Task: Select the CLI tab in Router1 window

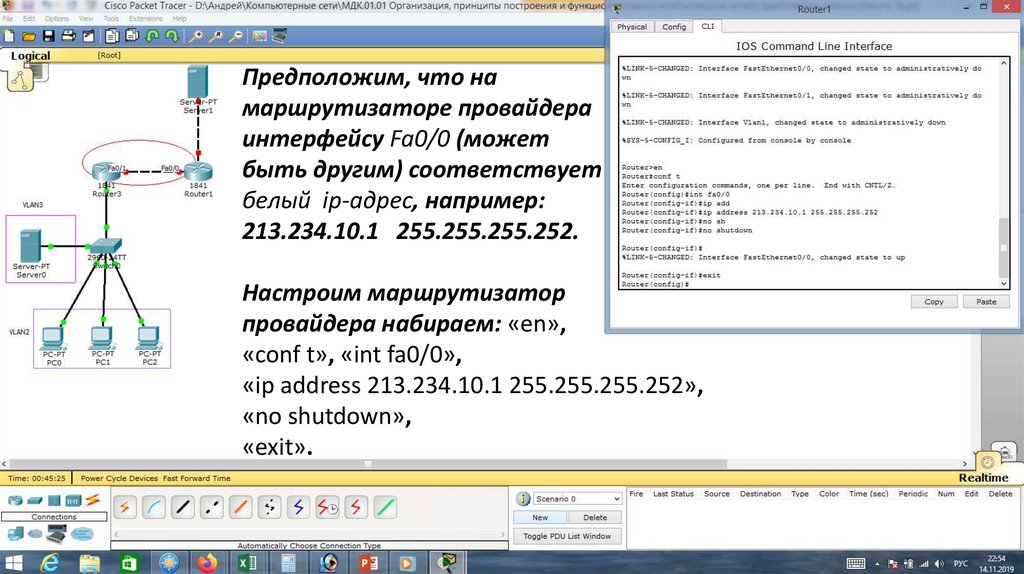Action: pos(708,26)
